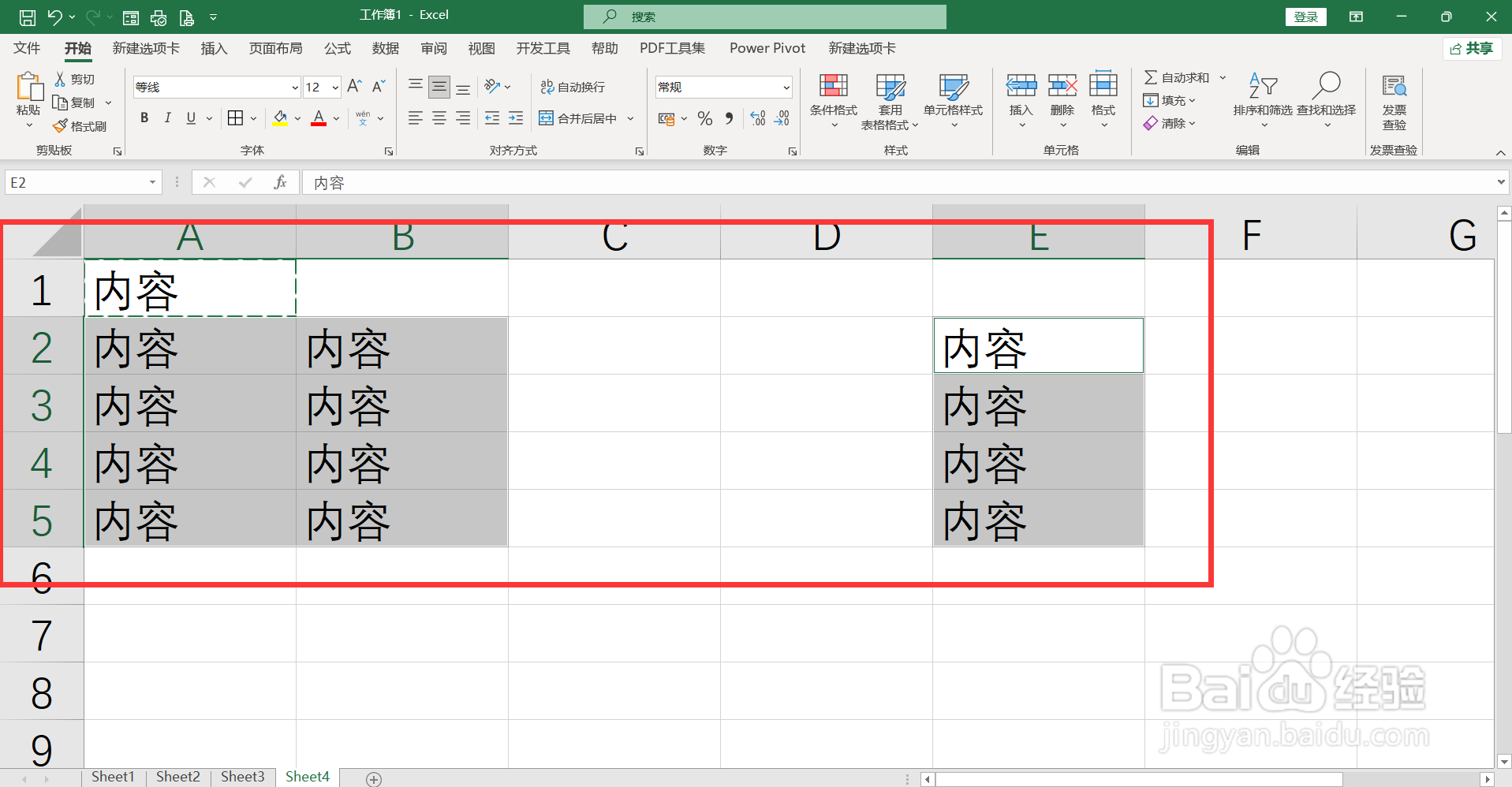Toggle Underline formatting
Viewport: 1512px width, 787px height.
point(191,118)
